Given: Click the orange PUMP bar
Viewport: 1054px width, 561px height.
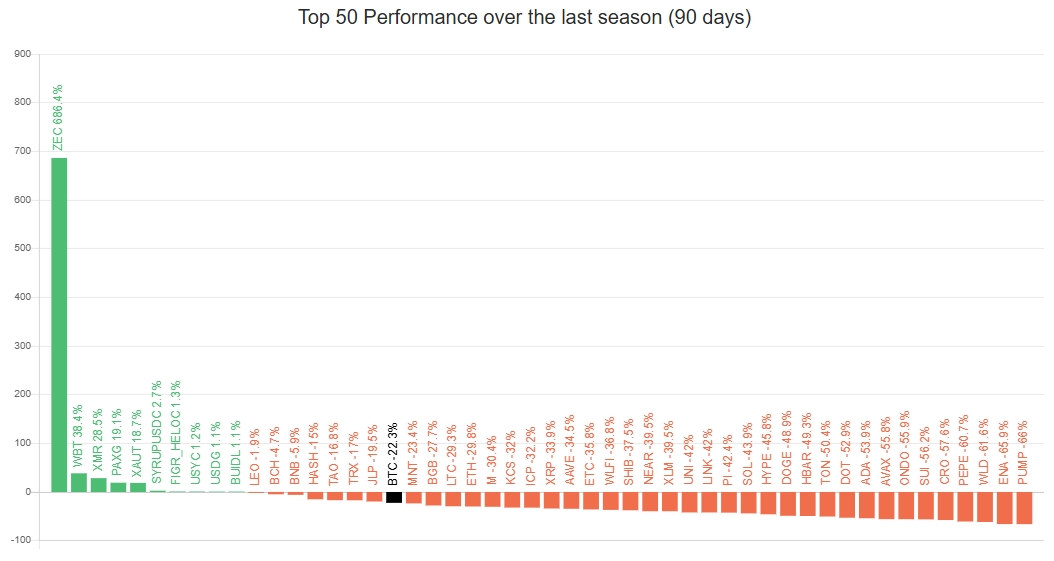Looking at the screenshot, I should click(1023, 508).
